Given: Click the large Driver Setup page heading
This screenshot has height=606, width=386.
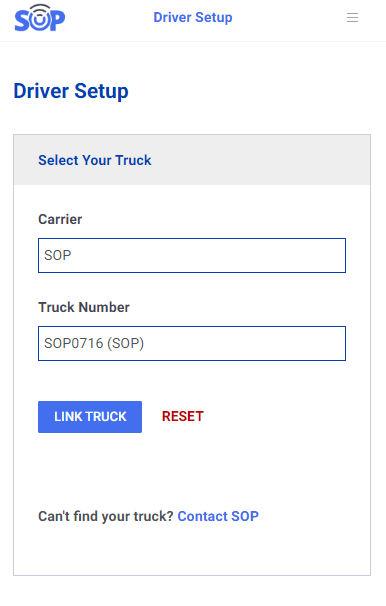Looking at the screenshot, I should (x=71, y=91).
